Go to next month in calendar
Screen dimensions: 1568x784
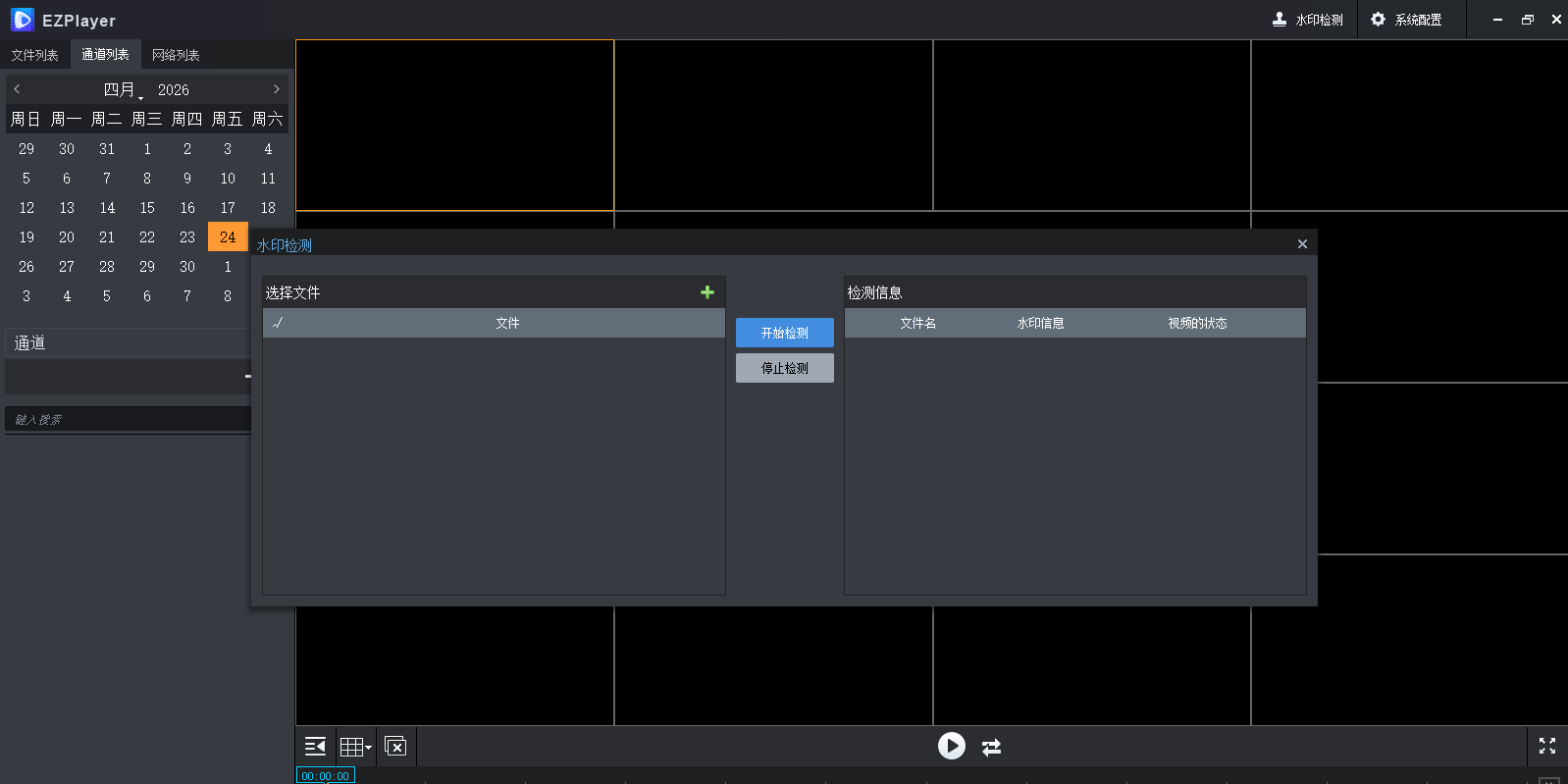277,89
